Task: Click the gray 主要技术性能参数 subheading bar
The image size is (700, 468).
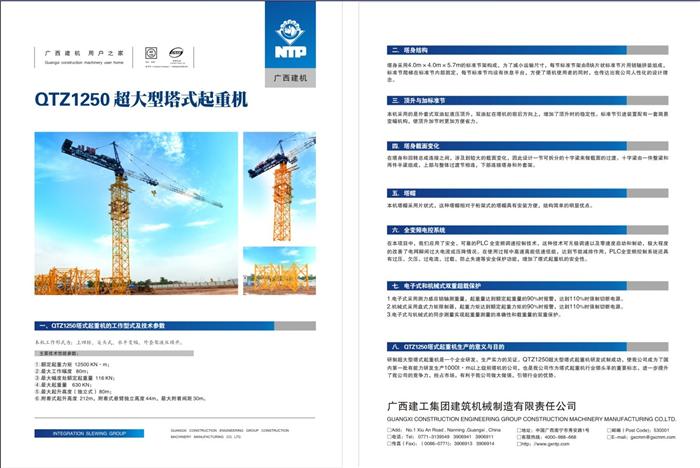Action: [65, 352]
